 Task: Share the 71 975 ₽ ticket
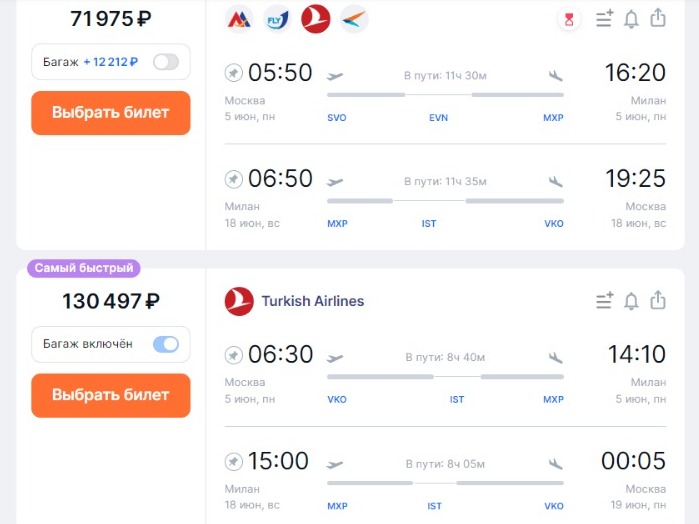tap(658, 19)
